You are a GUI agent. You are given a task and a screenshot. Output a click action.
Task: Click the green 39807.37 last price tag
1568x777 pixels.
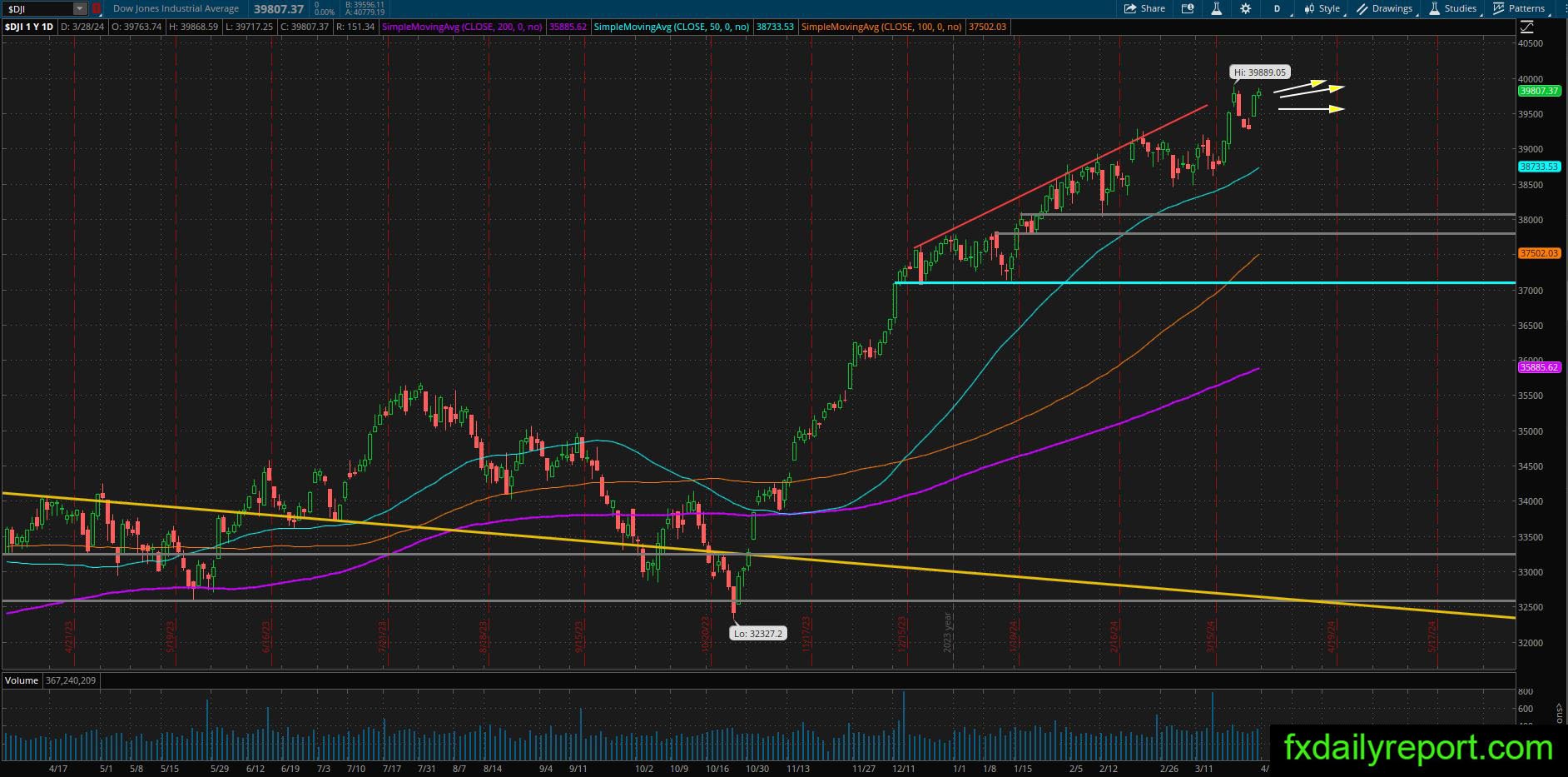click(1539, 91)
